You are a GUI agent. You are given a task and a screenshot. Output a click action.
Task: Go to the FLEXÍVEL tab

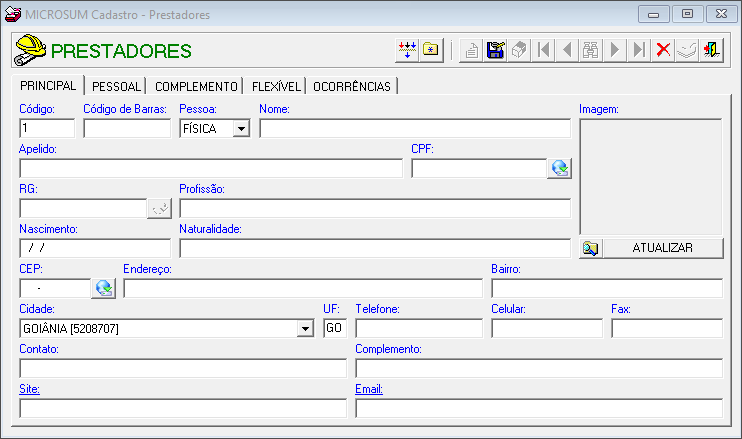tap(275, 86)
